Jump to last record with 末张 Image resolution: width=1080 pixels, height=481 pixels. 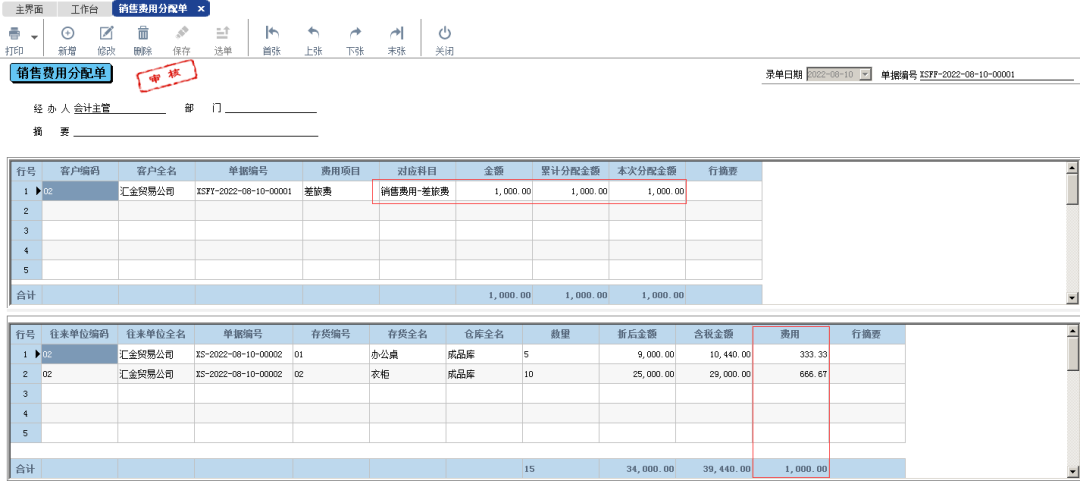click(x=396, y=34)
